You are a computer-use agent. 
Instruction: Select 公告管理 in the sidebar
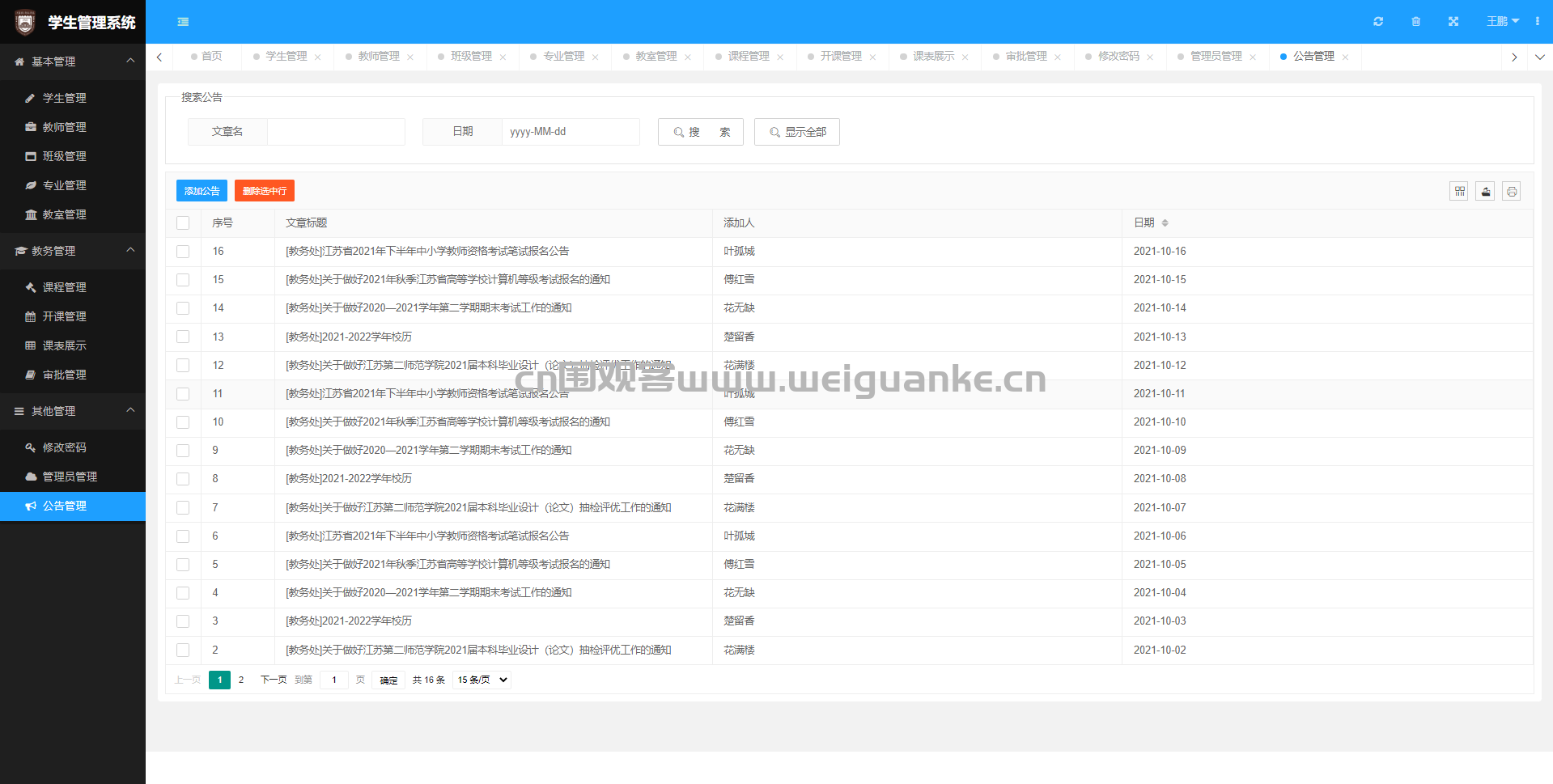click(x=73, y=506)
